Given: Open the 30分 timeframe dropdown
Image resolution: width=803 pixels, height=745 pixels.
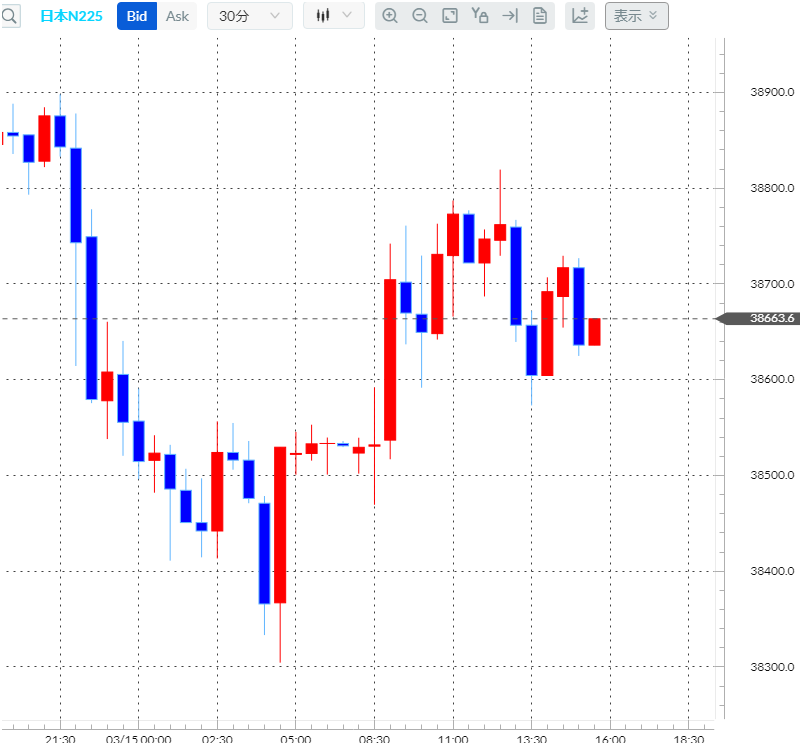Looking at the screenshot, I should click(249, 16).
